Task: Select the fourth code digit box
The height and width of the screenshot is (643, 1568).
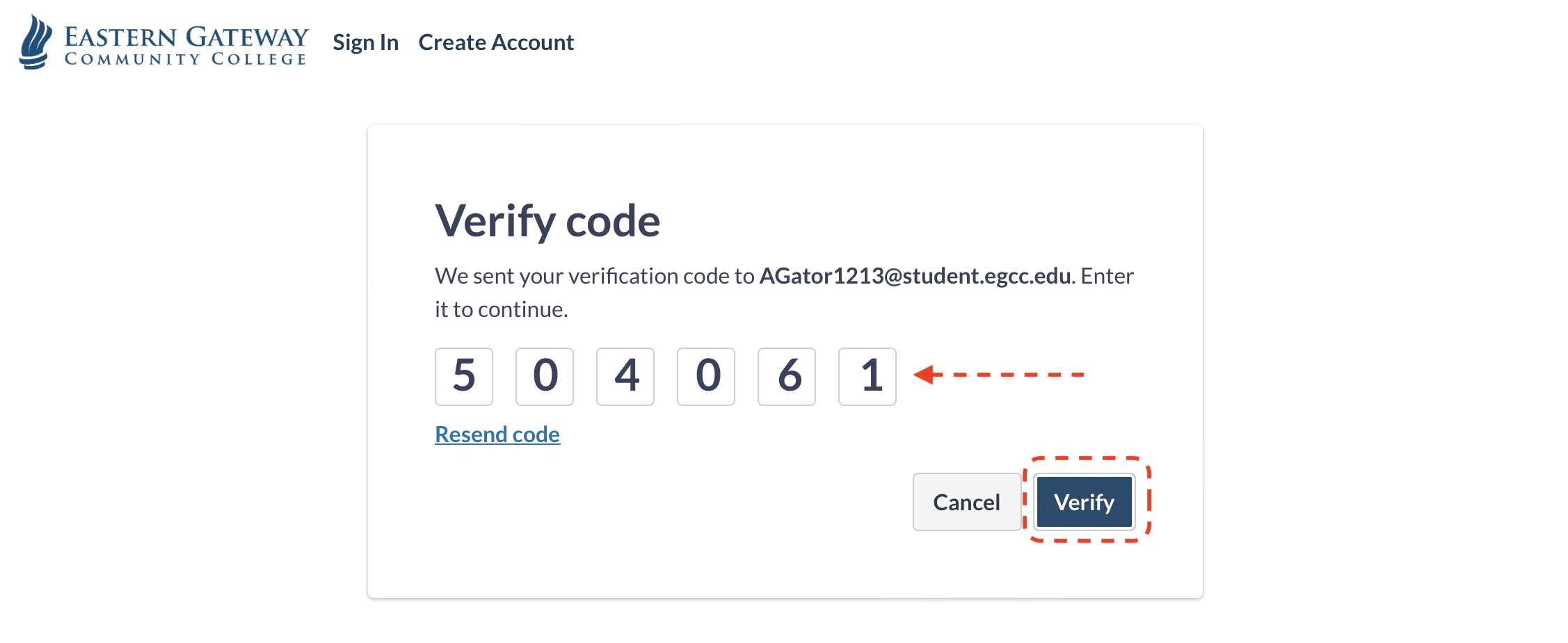Action: [x=706, y=376]
